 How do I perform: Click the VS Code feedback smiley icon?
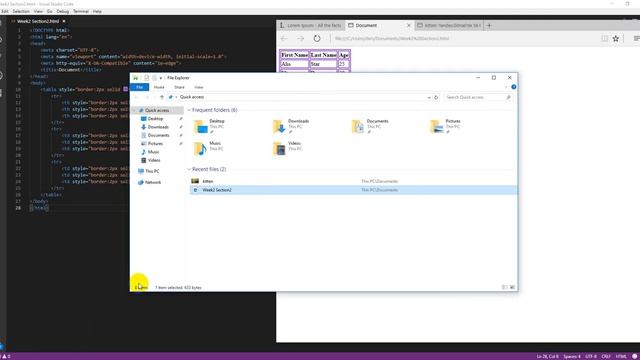click(635, 356)
